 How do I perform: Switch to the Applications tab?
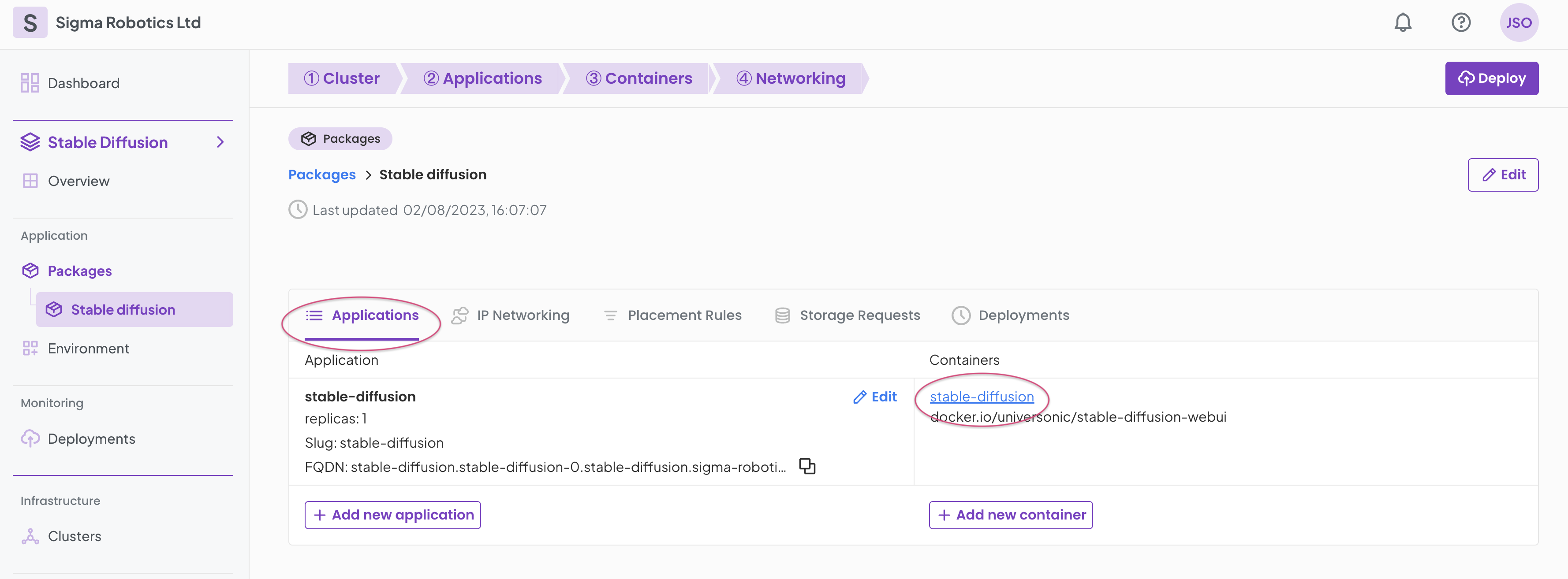click(362, 315)
